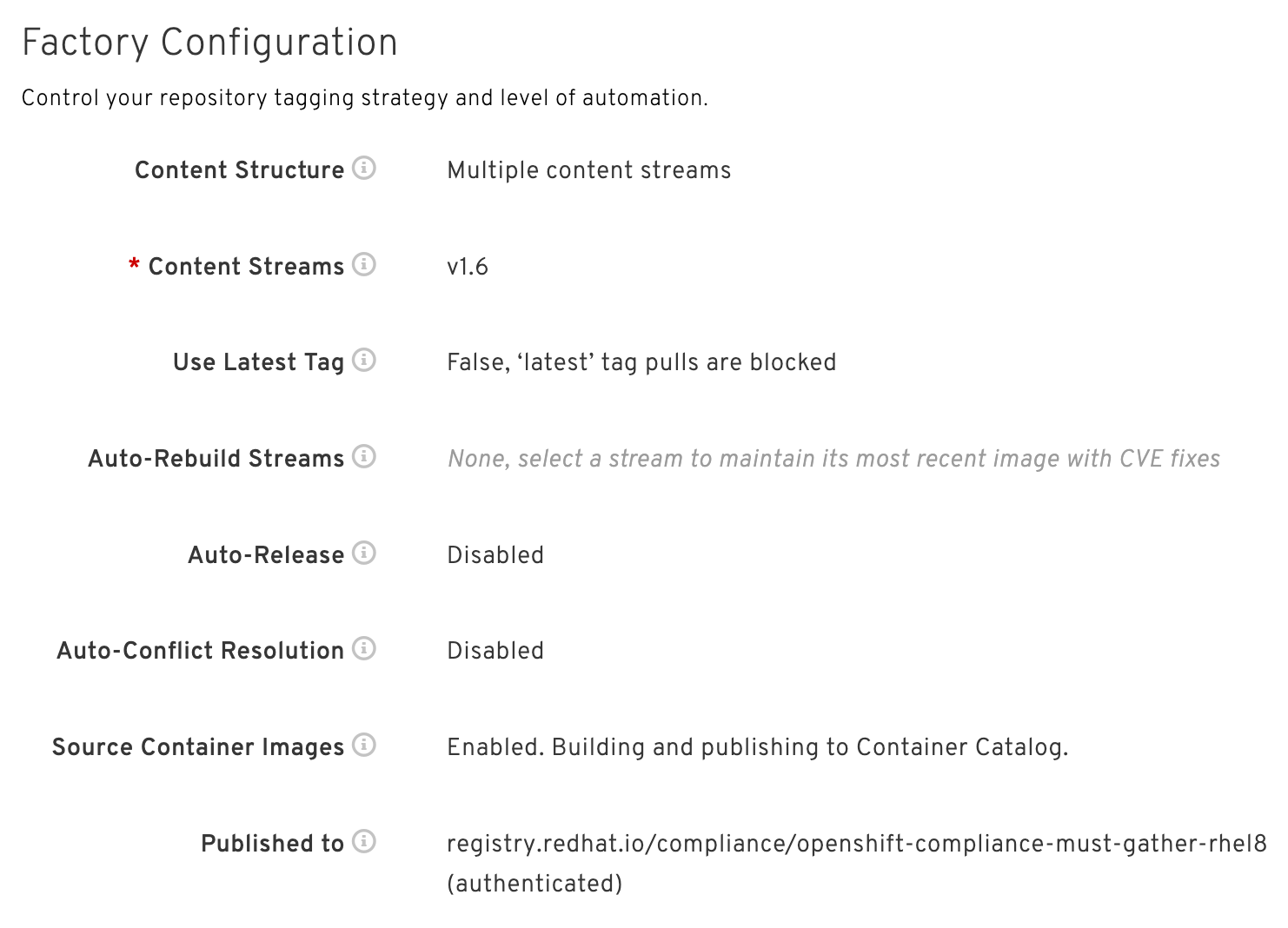This screenshot has width=1288, height=928.
Task: Click the 'Multiple content streams' value
Action: pyautogui.click(x=588, y=170)
